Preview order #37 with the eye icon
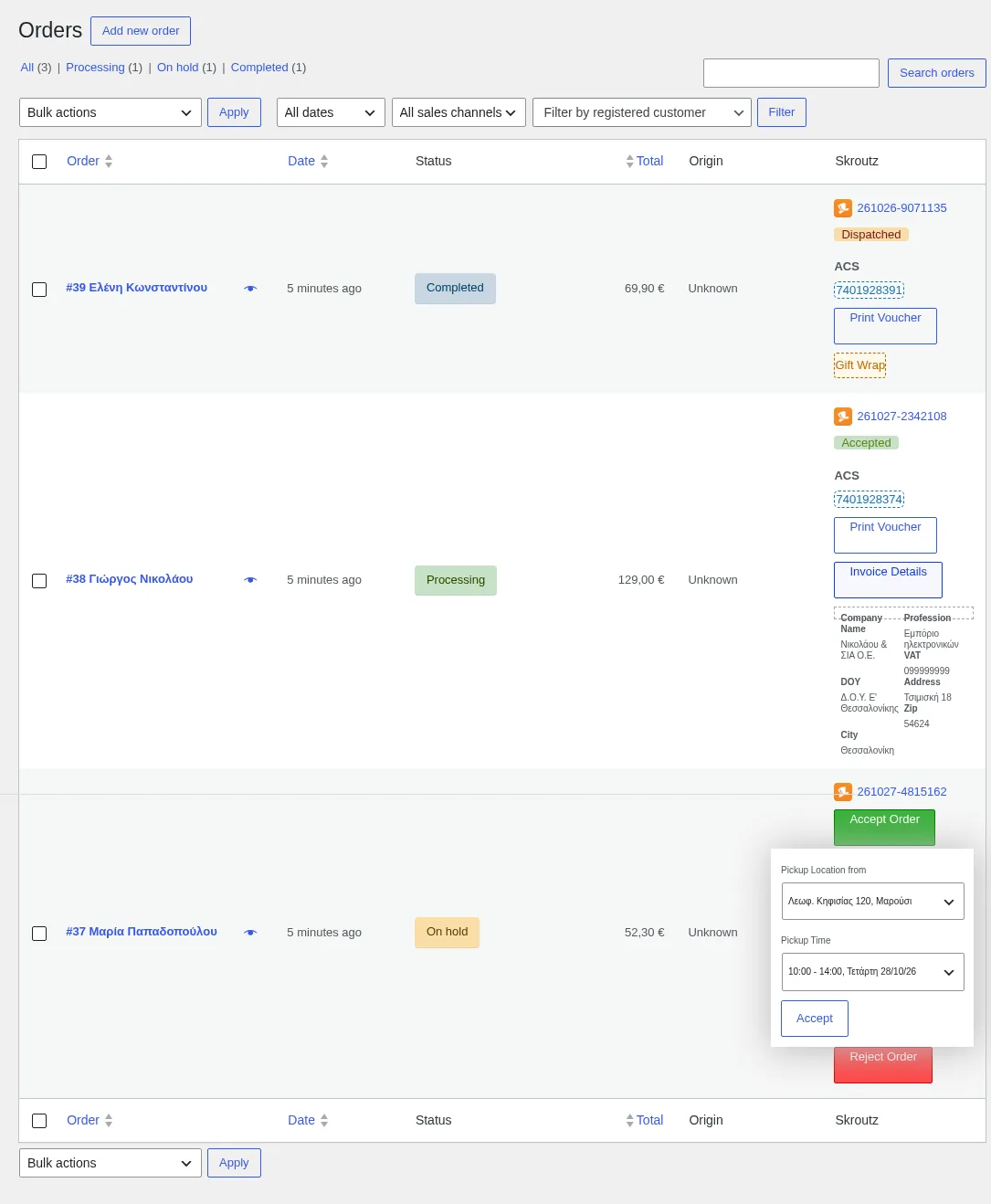Screen dimensions: 991x1204 click(x=250, y=933)
